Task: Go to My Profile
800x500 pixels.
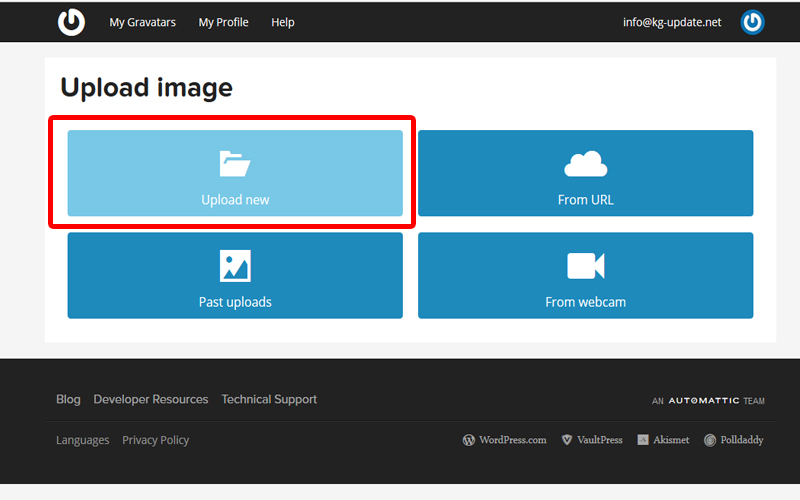Action: [x=223, y=22]
